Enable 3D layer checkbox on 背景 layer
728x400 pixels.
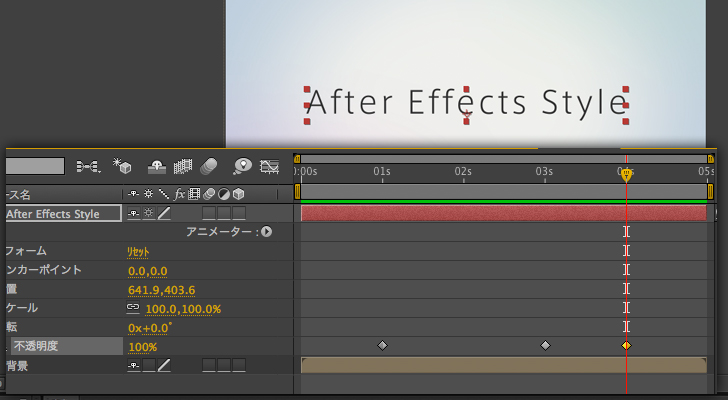point(239,366)
